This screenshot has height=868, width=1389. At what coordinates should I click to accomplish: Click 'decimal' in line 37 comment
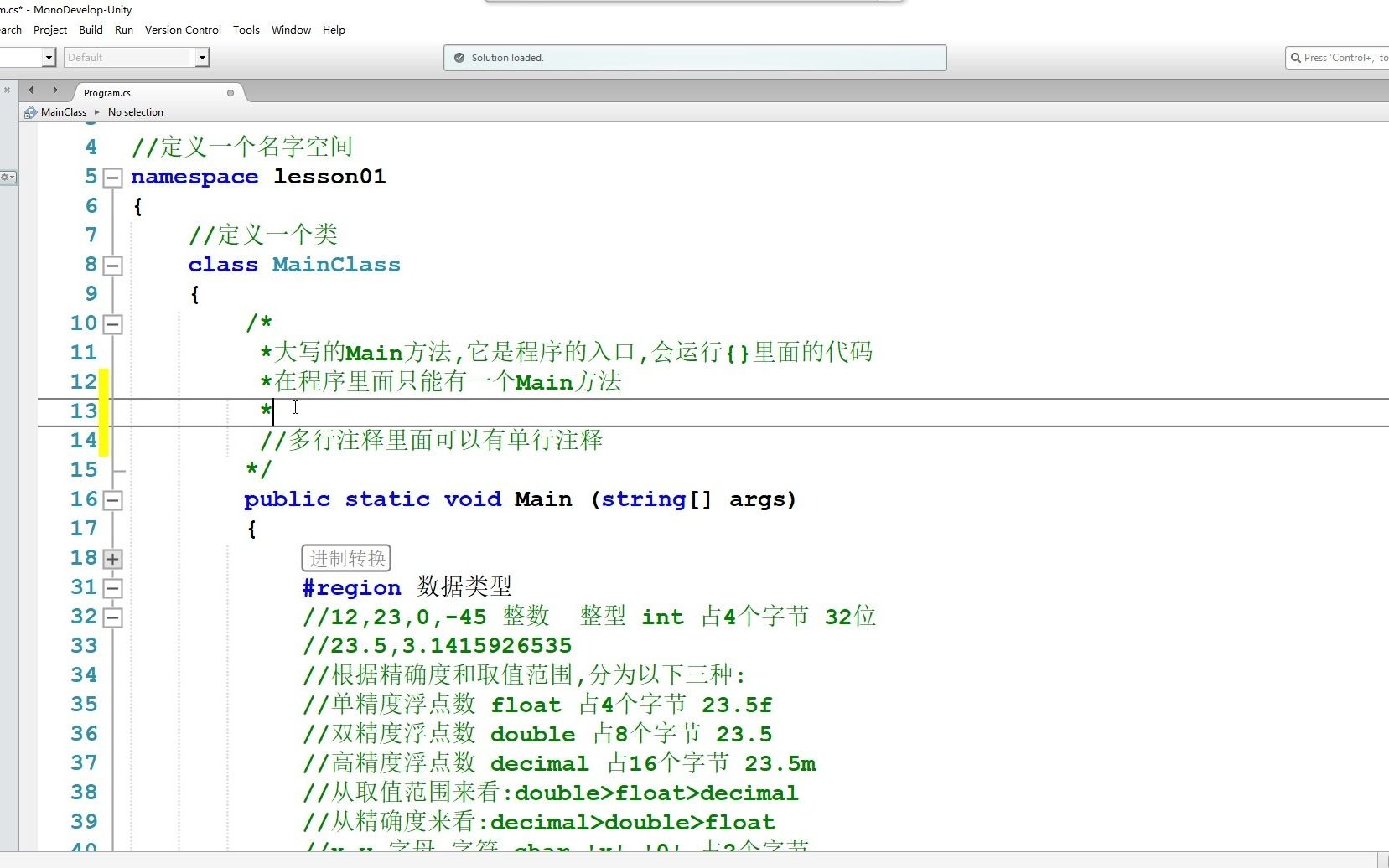[539, 763]
